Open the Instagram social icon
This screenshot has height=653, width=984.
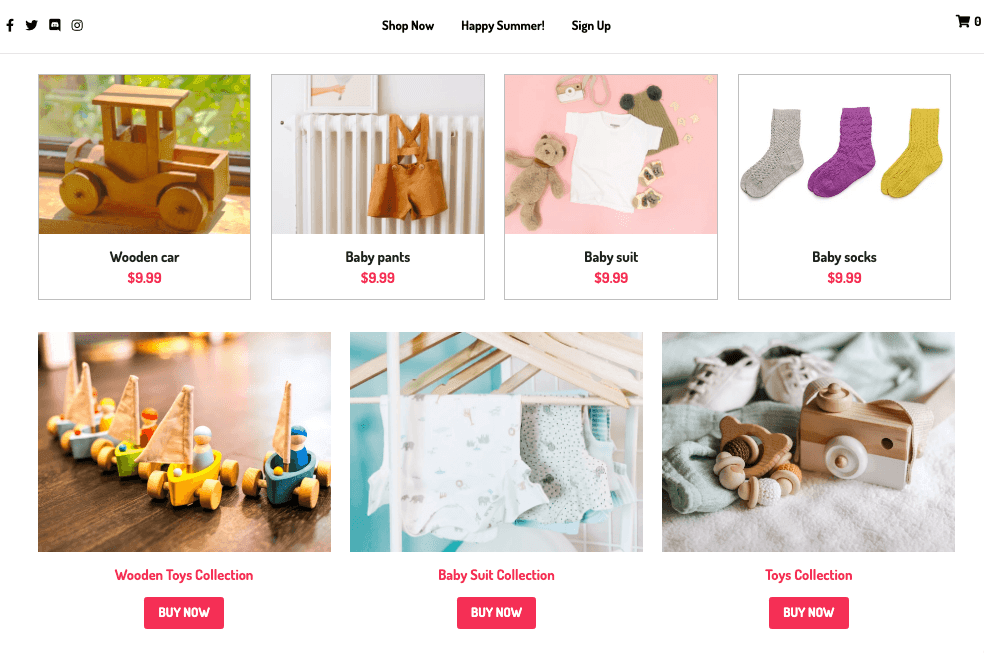pos(77,25)
